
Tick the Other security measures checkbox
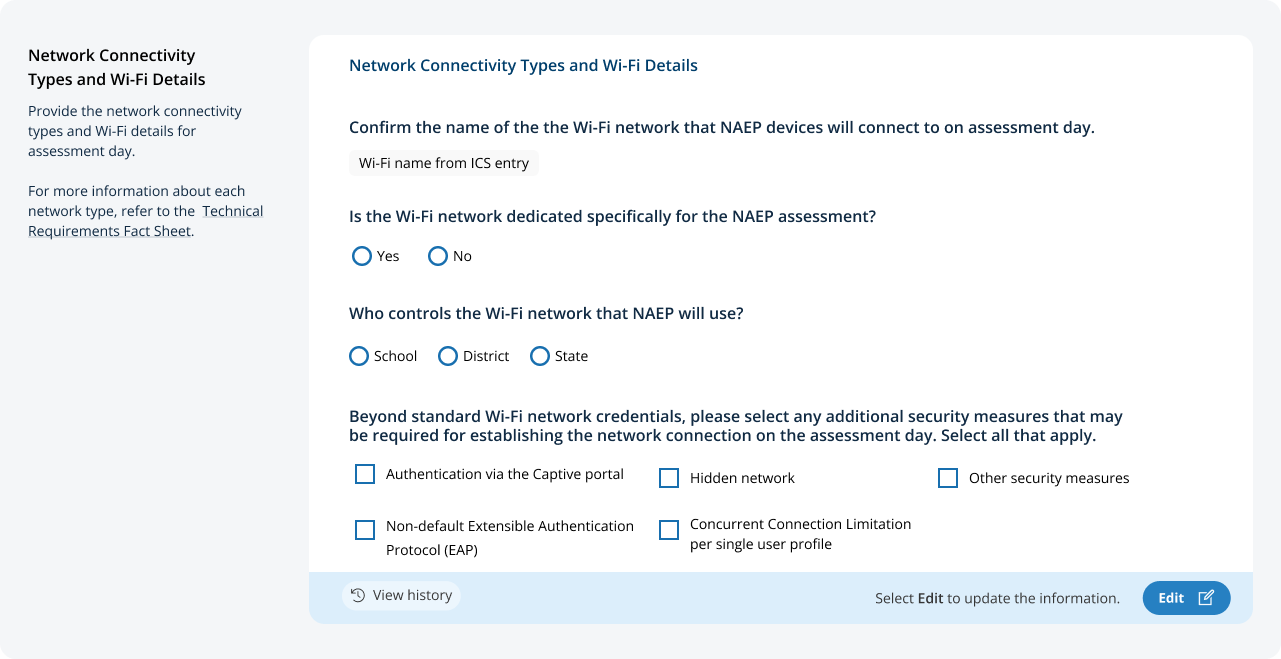click(x=948, y=478)
